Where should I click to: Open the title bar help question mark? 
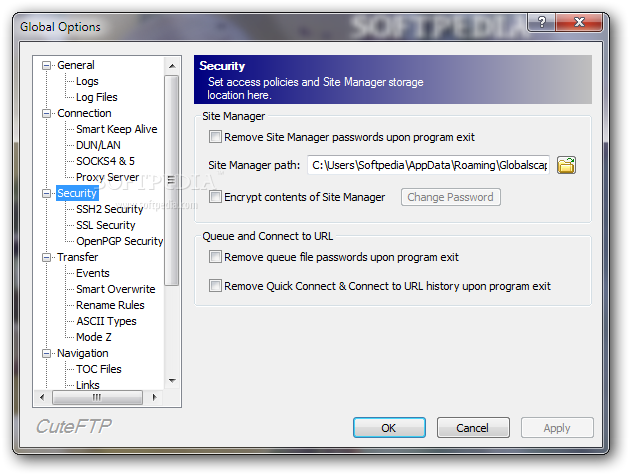542,22
